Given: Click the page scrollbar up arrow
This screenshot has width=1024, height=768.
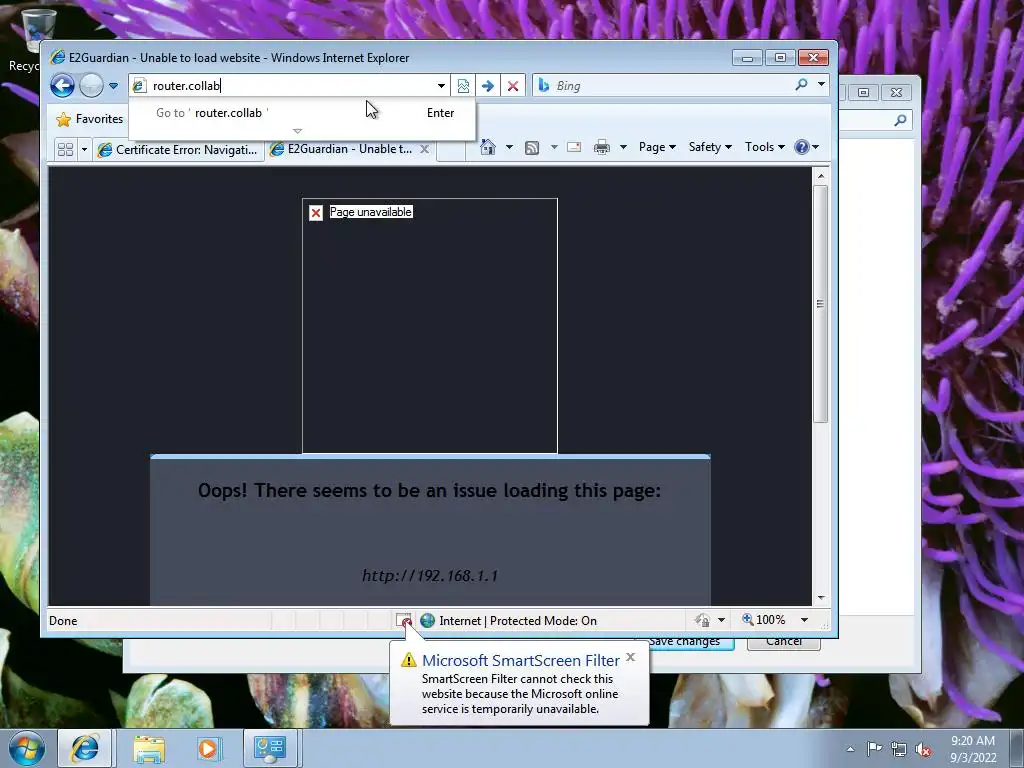Looking at the screenshot, I should coord(821,176).
